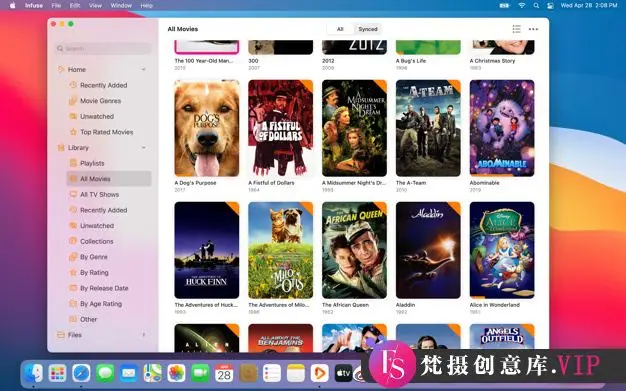Open the more options ellipsis menu
Image resolution: width=626 pixels, height=391 pixels.
tap(533, 29)
